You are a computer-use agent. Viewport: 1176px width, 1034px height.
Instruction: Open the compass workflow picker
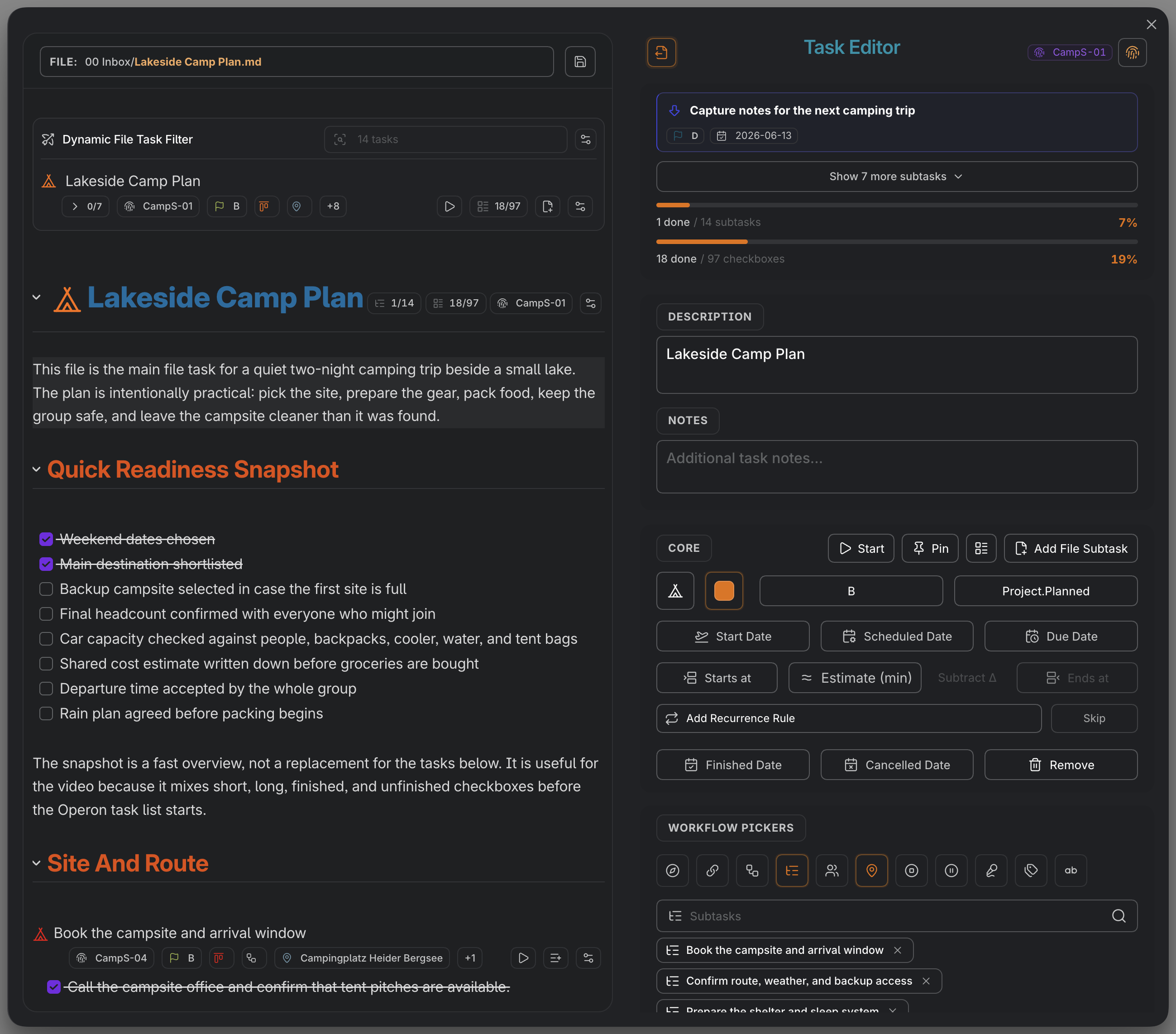[x=672, y=870]
